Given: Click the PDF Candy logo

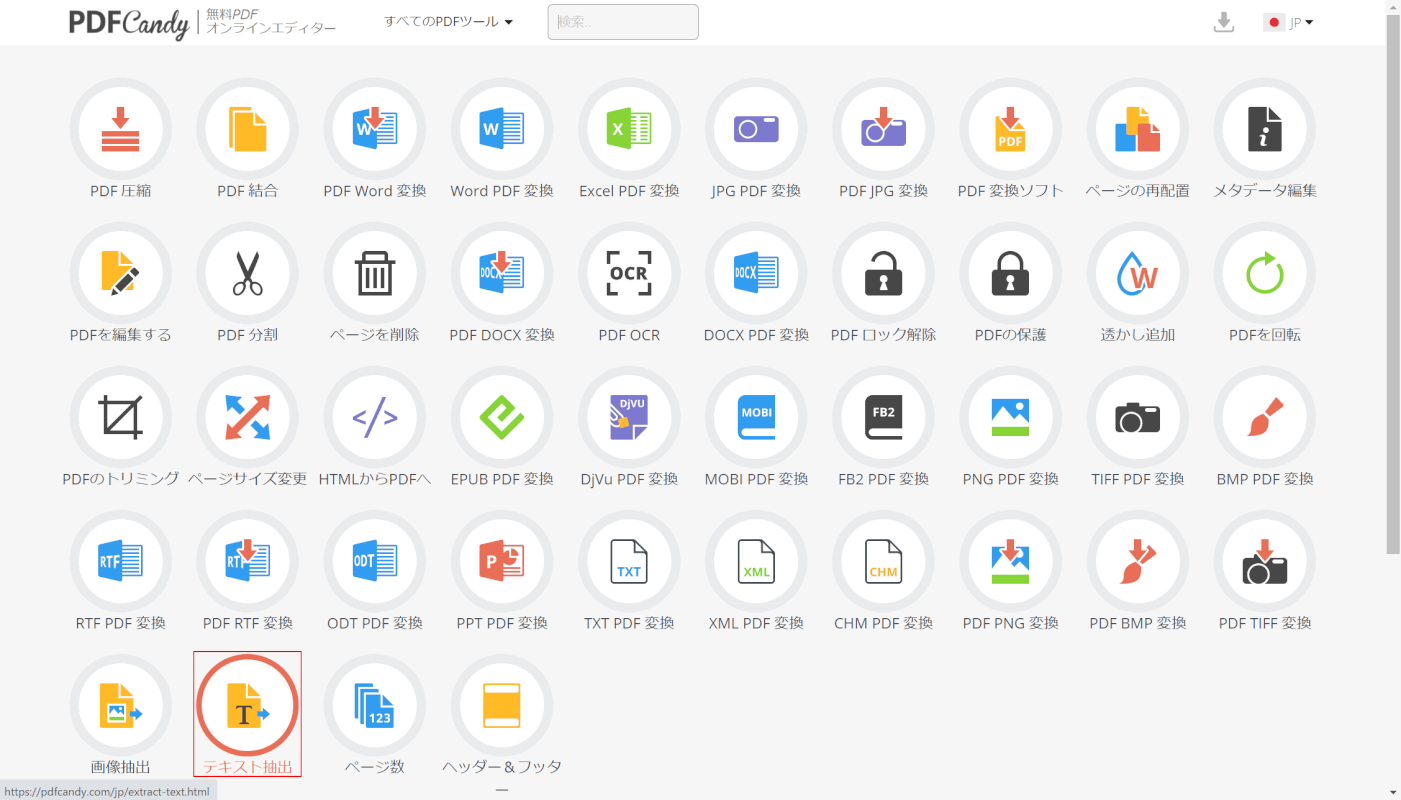Looking at the screenshot, I should [x=128, y=23].
